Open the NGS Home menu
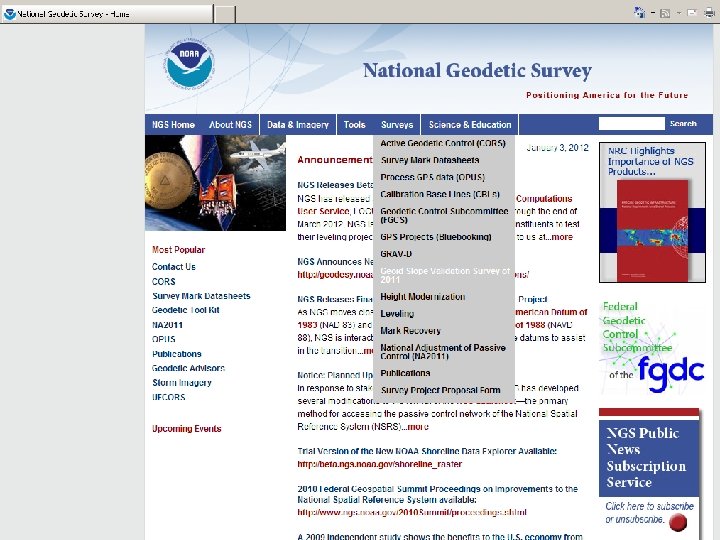 point(173,124)
